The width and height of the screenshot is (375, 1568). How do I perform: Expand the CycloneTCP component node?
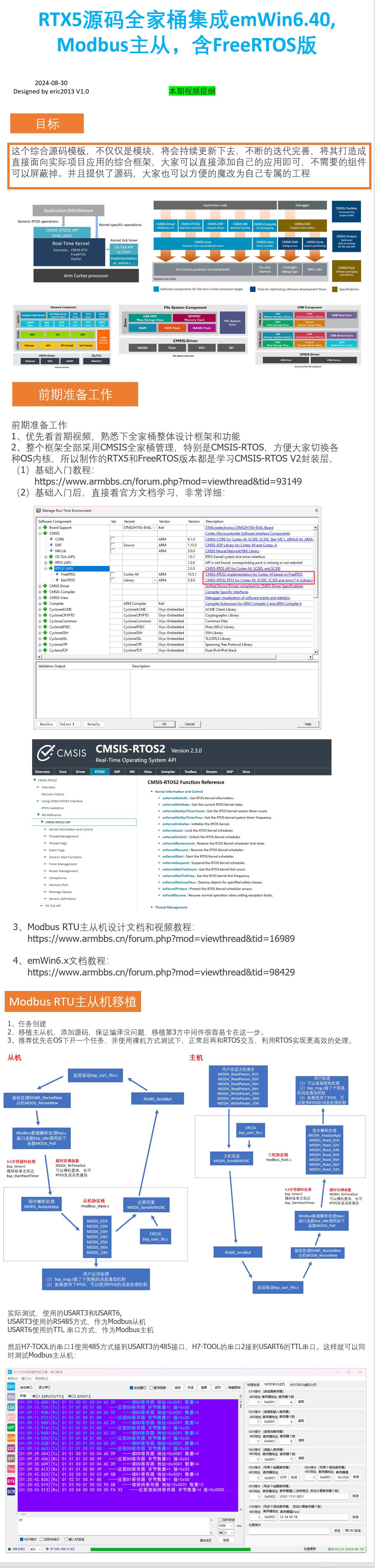point(40,650)
